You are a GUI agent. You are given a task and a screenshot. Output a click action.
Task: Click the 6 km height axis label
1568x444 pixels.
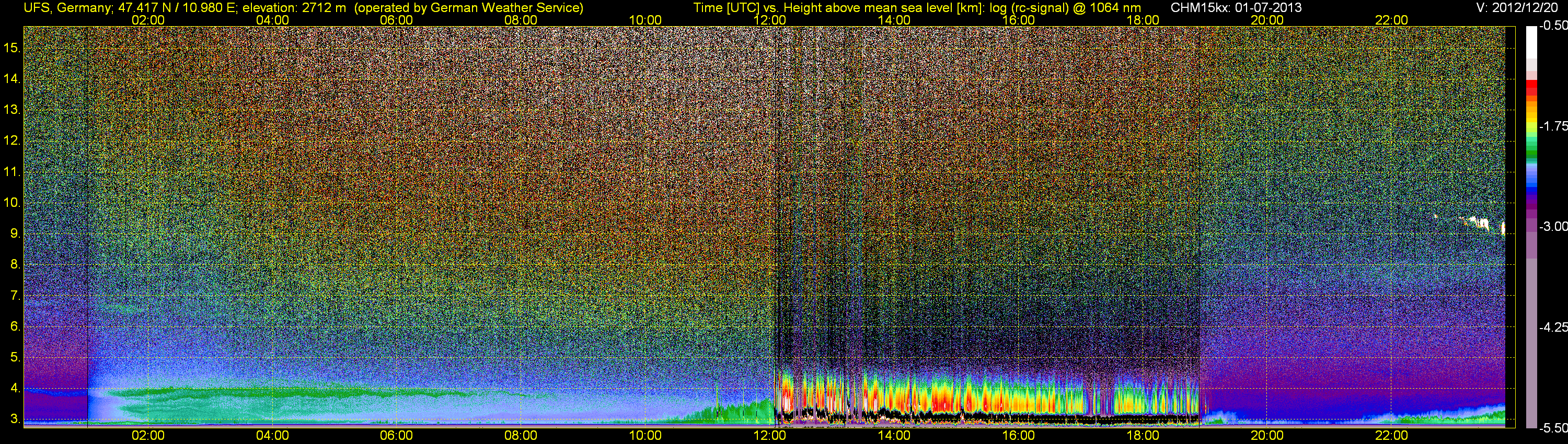point(15,326)
